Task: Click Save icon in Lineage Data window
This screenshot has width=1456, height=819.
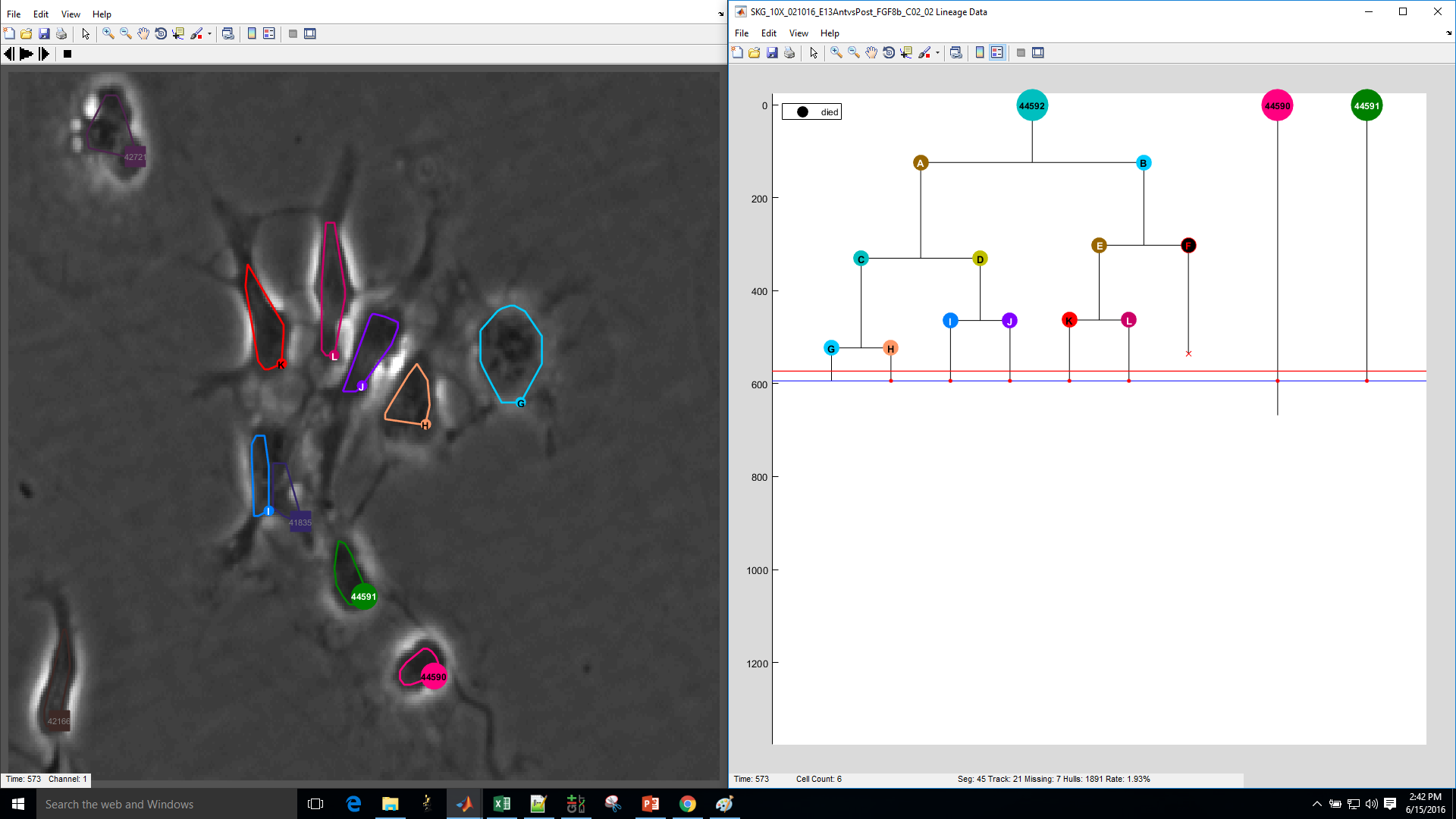Action: click(772, 52)
